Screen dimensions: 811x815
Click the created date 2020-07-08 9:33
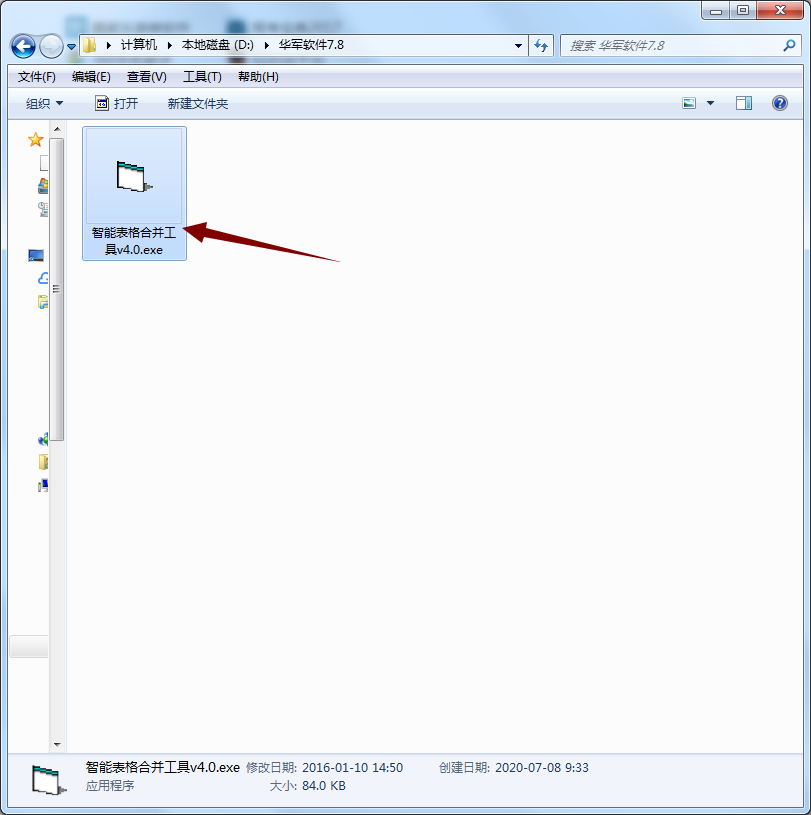[542, 768]
